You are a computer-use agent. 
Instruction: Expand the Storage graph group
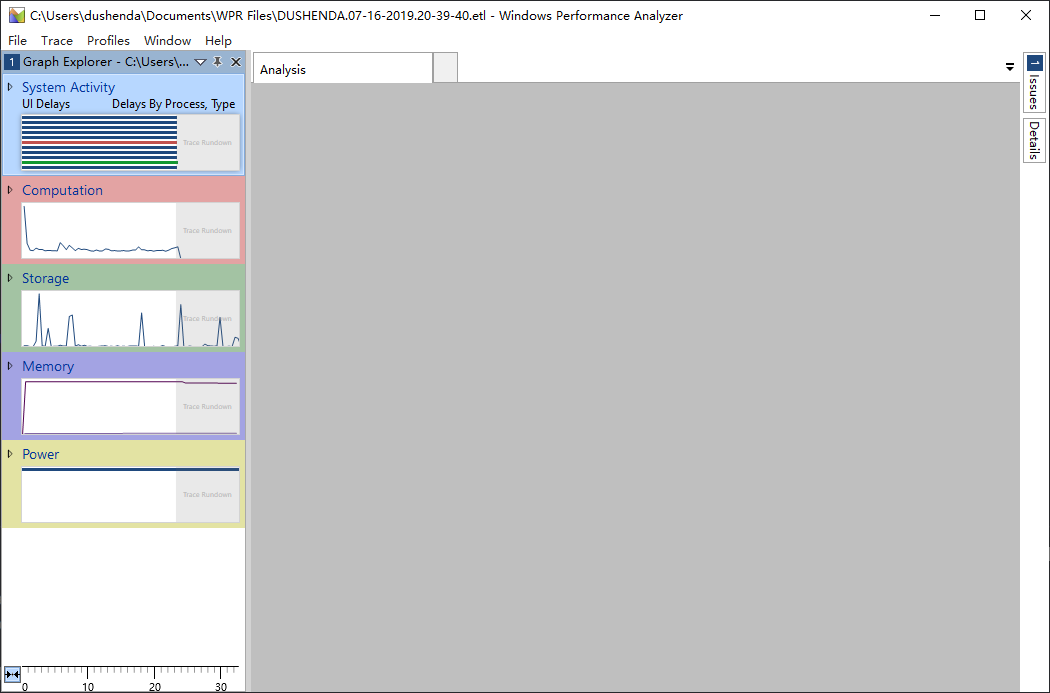coord(10,278)
